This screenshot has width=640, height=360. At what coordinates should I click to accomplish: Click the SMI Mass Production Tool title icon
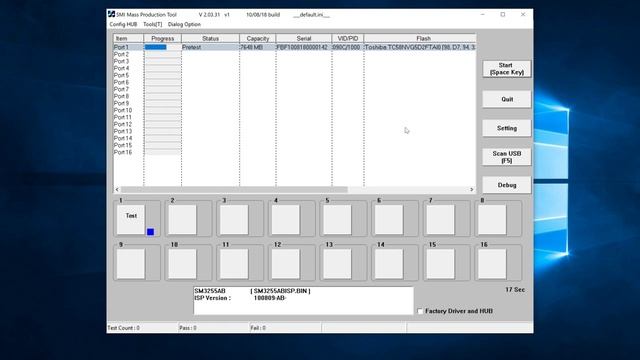[111, 14]
